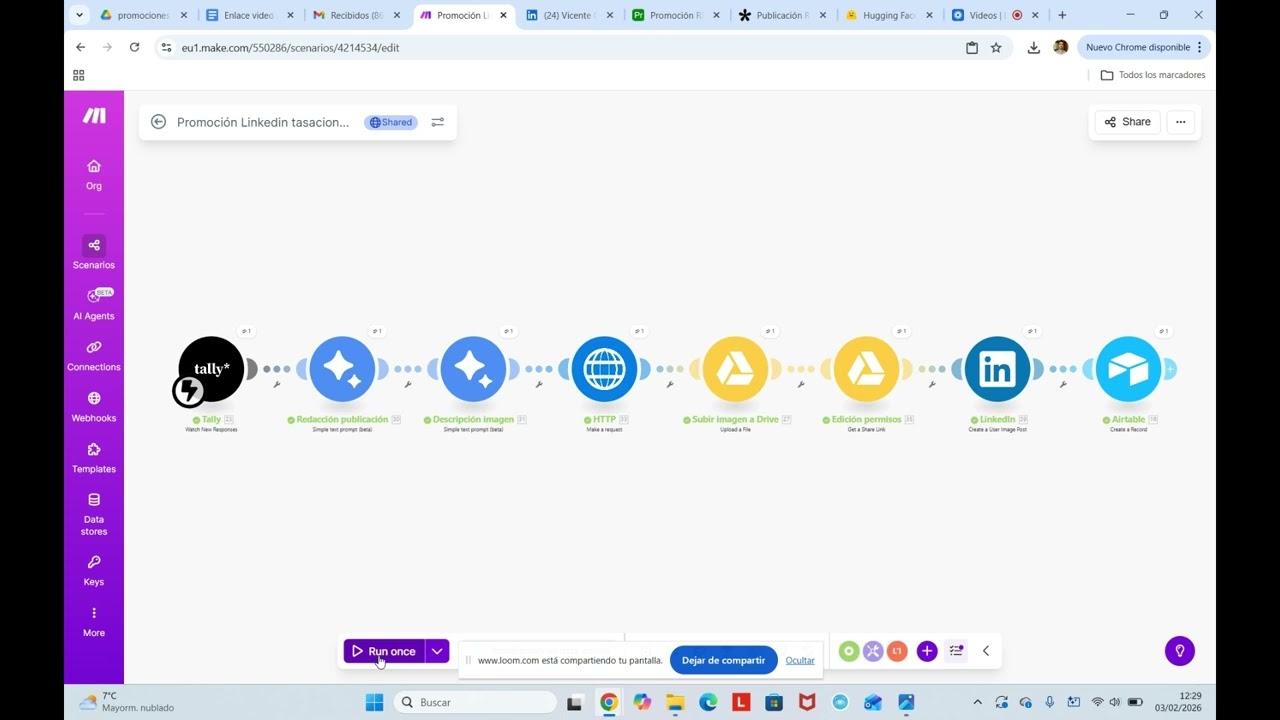Bookmark this page with star icon
Viewport: 1280px width, 720px height.
tap(996, 47)
